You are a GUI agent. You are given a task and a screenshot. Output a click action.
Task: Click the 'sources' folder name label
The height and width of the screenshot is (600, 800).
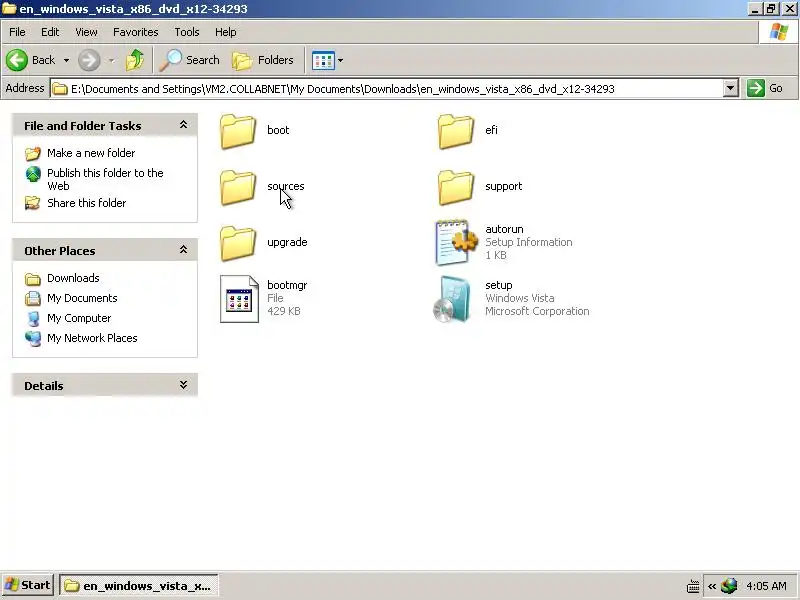coord(286,186)
